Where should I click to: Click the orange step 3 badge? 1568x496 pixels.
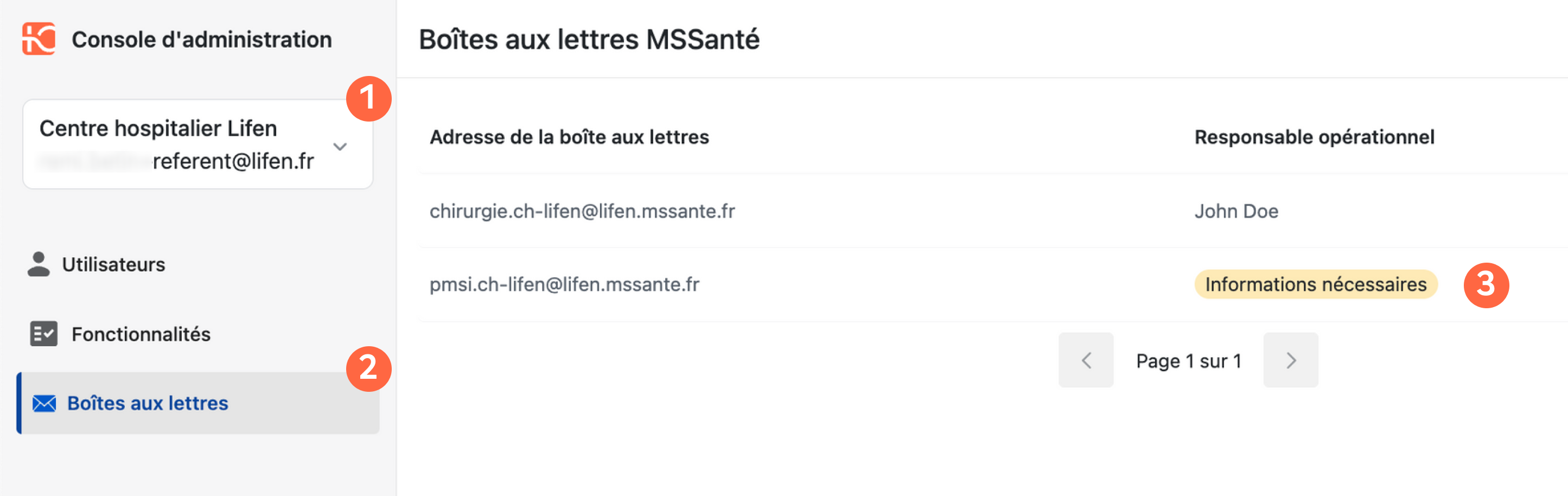1486,285
